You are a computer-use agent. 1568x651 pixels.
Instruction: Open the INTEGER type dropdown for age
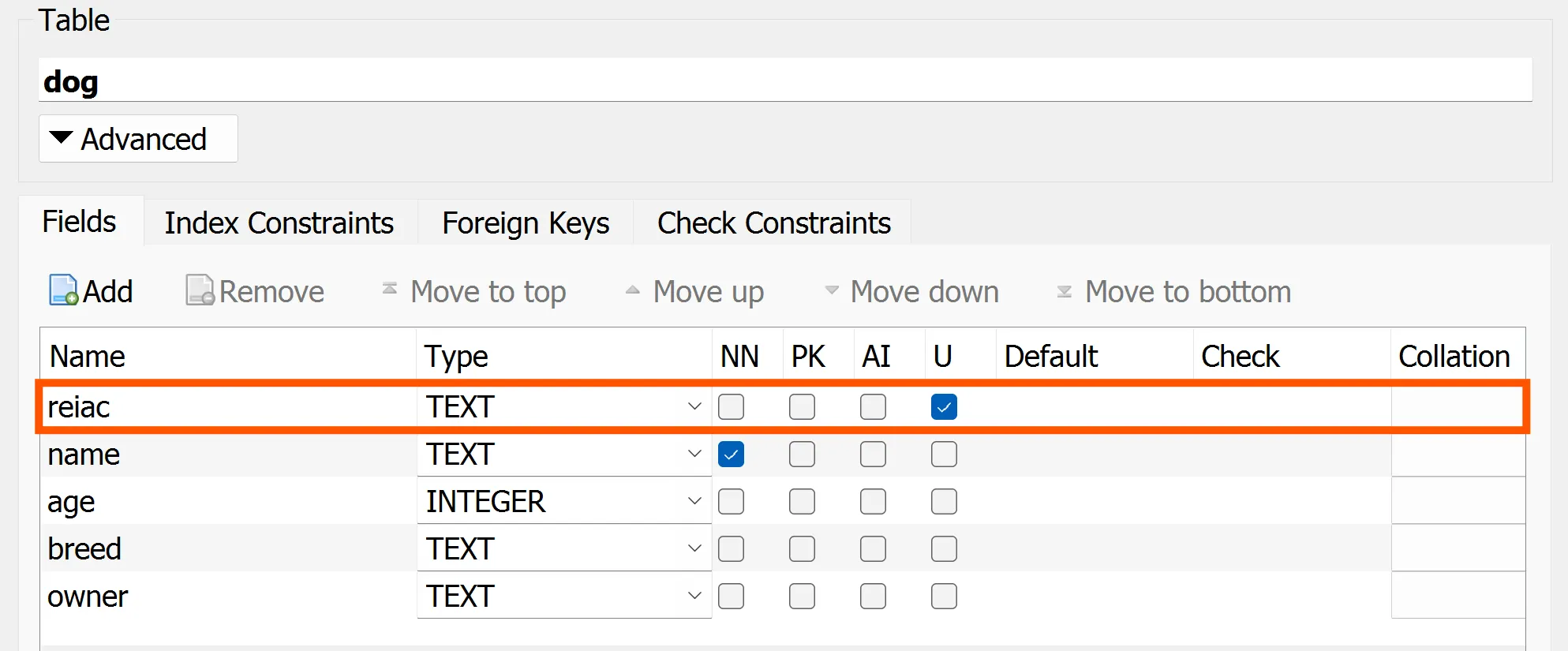694,502
